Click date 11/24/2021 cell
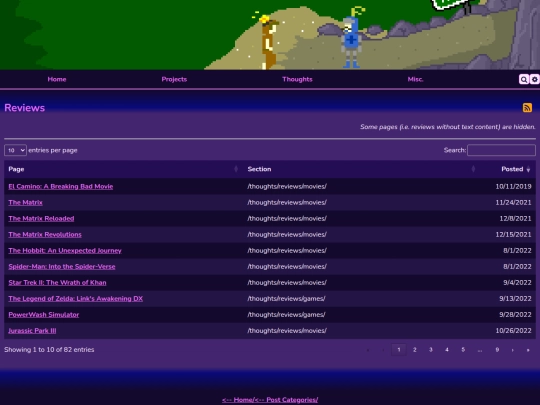 pos(513,202)
